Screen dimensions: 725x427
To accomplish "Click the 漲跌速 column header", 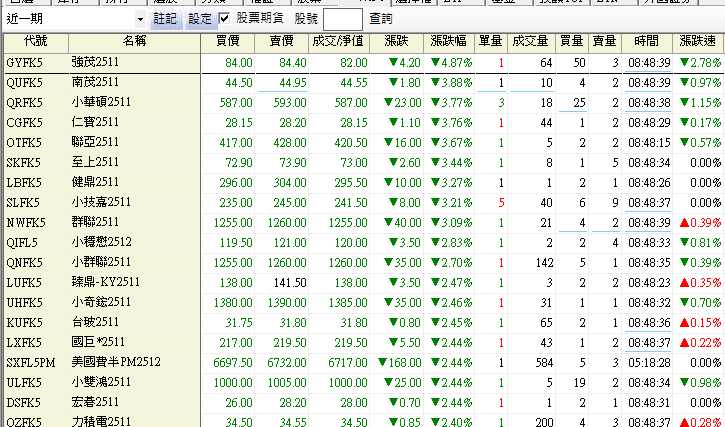I will click(x=696, y=42).
